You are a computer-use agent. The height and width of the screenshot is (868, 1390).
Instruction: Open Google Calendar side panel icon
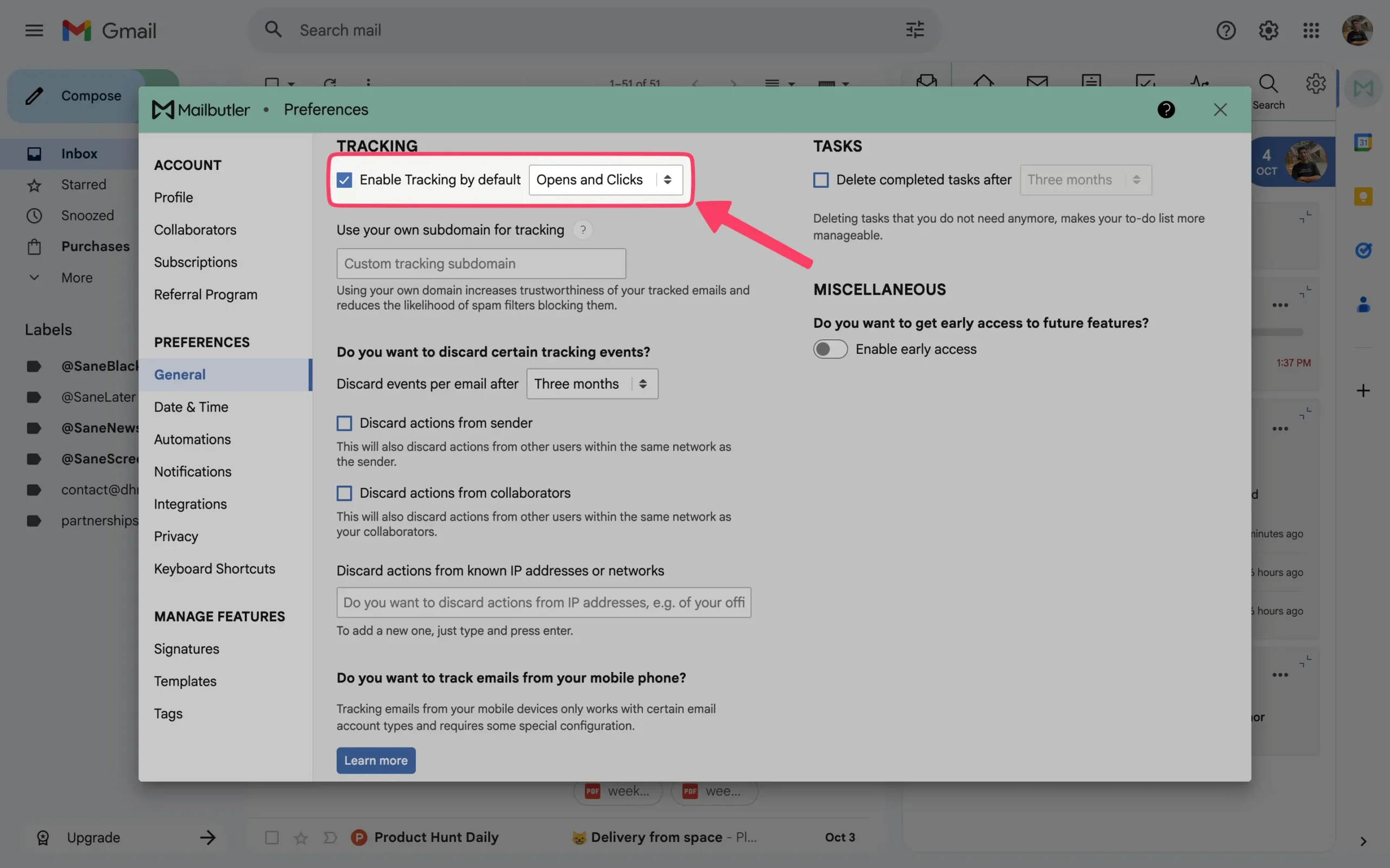coord(1363,142)
